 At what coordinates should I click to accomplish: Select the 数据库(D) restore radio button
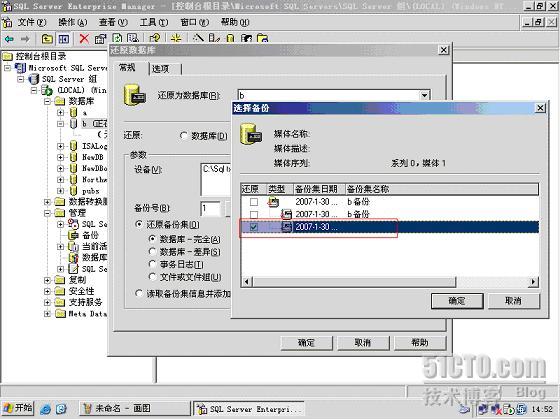coord(184,136)
